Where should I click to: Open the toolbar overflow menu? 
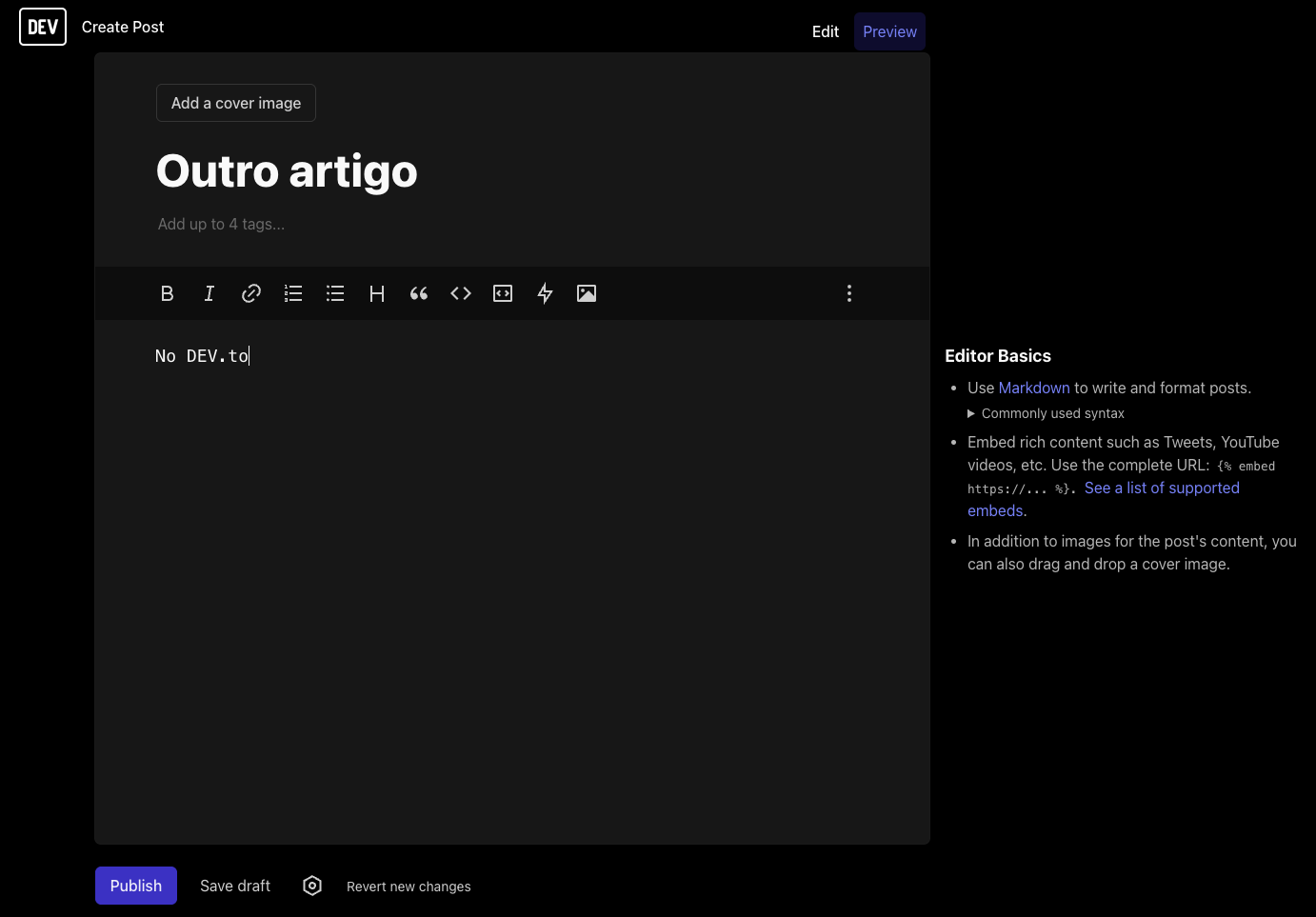coord(849,293)
